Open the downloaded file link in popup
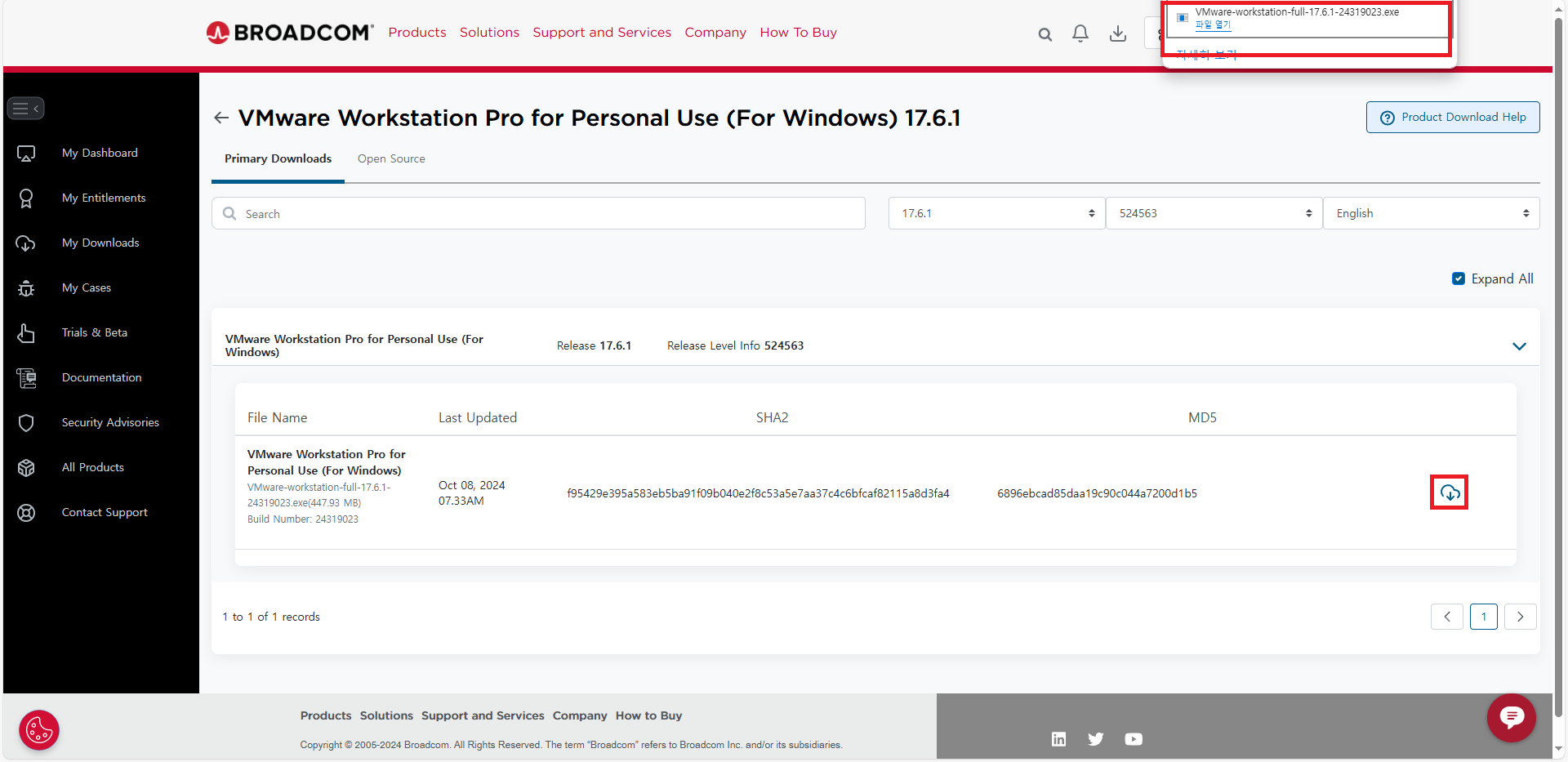 coord(1213,25)
